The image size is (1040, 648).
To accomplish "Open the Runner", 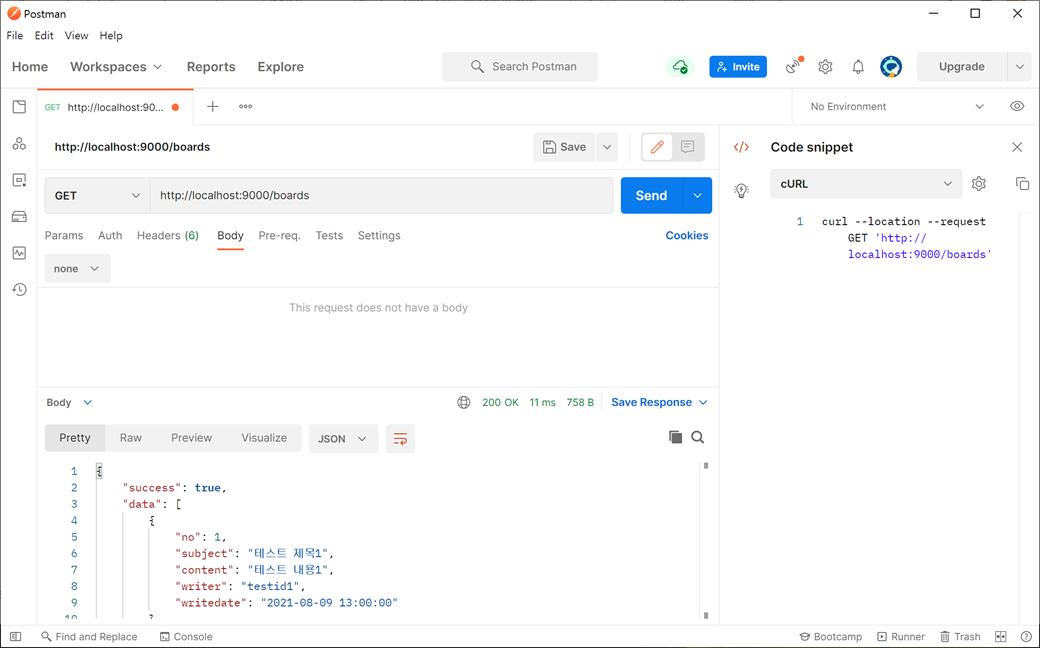I will (x=901, y=637).
